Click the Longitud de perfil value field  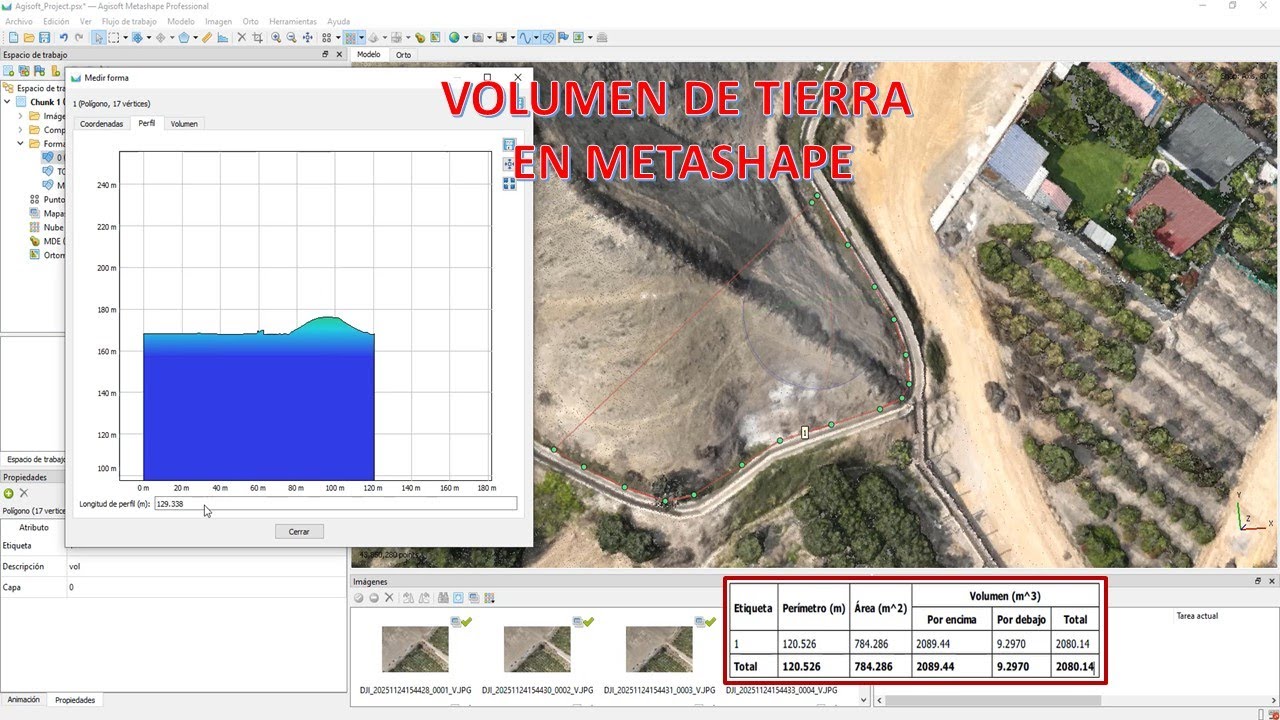pos(336,504)
